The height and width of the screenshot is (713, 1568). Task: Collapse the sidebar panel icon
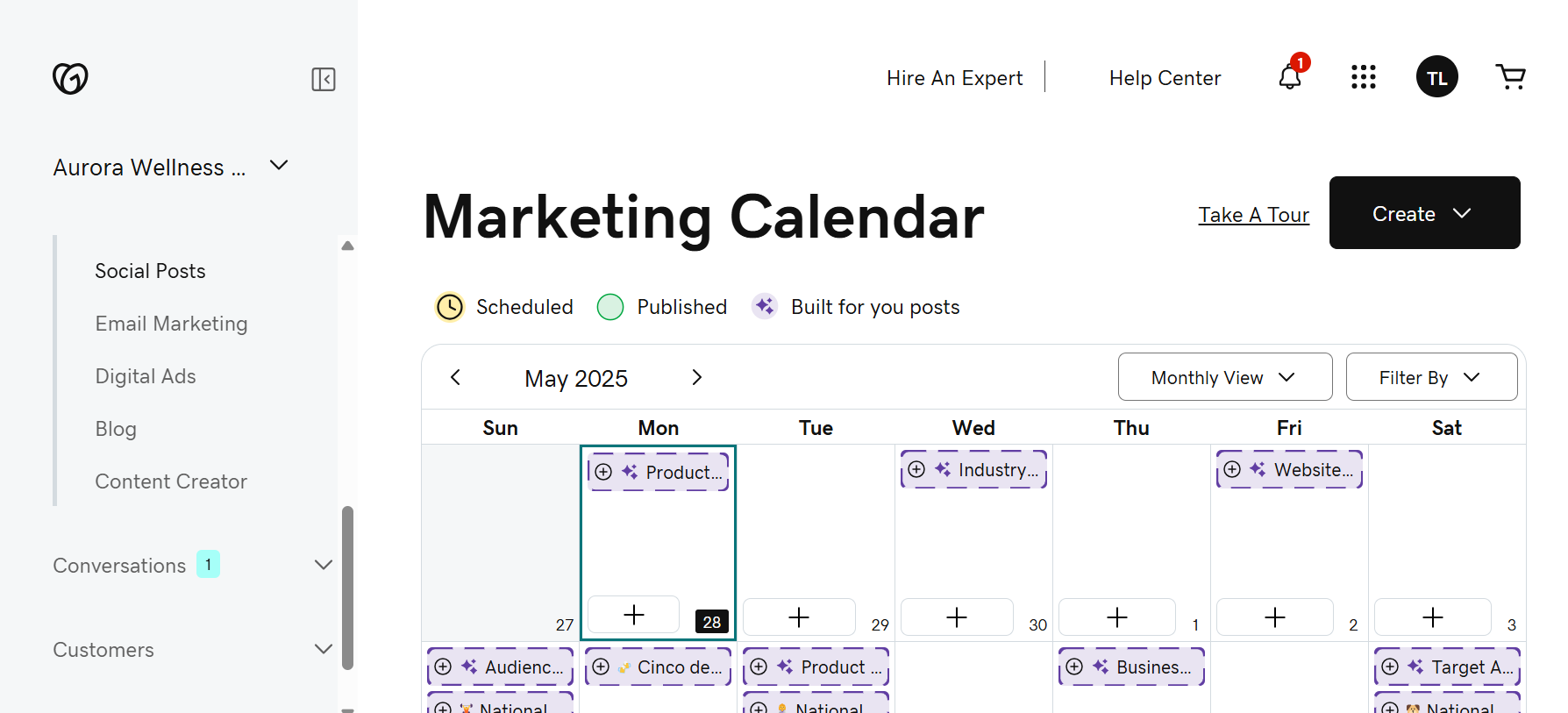click(x=324, y=79)
